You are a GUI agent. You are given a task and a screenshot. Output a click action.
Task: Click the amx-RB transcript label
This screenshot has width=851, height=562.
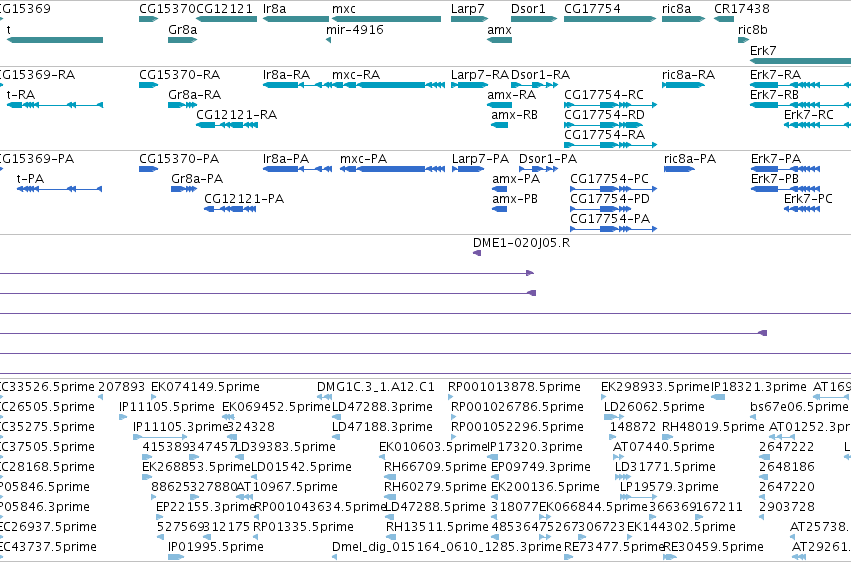tap(515, 115)
